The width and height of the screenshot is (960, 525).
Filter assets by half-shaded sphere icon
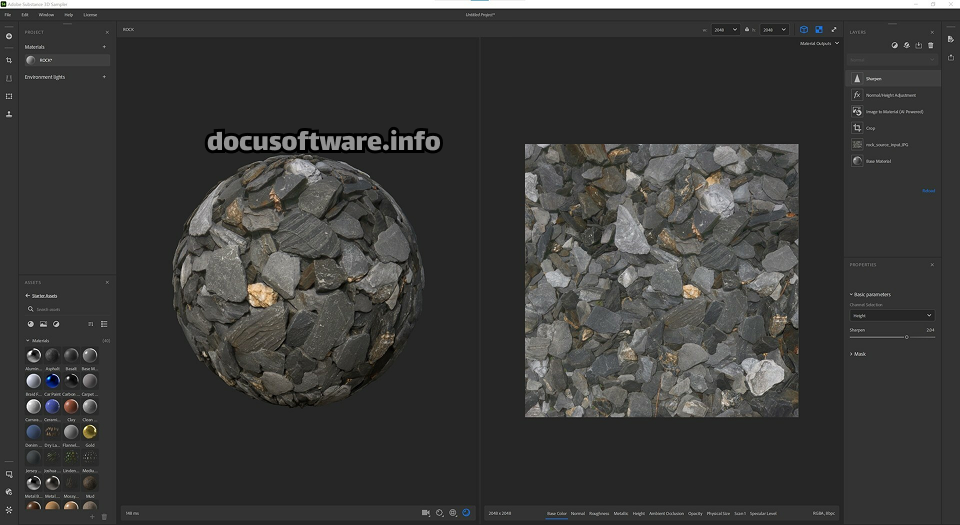tap(56, 324)
